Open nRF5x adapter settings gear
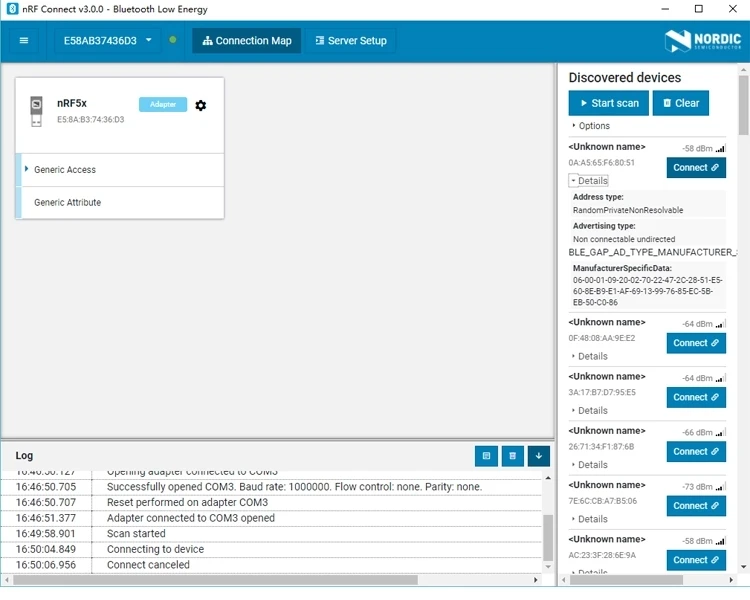Screen dimensions: 750x600 coord(200,105)
